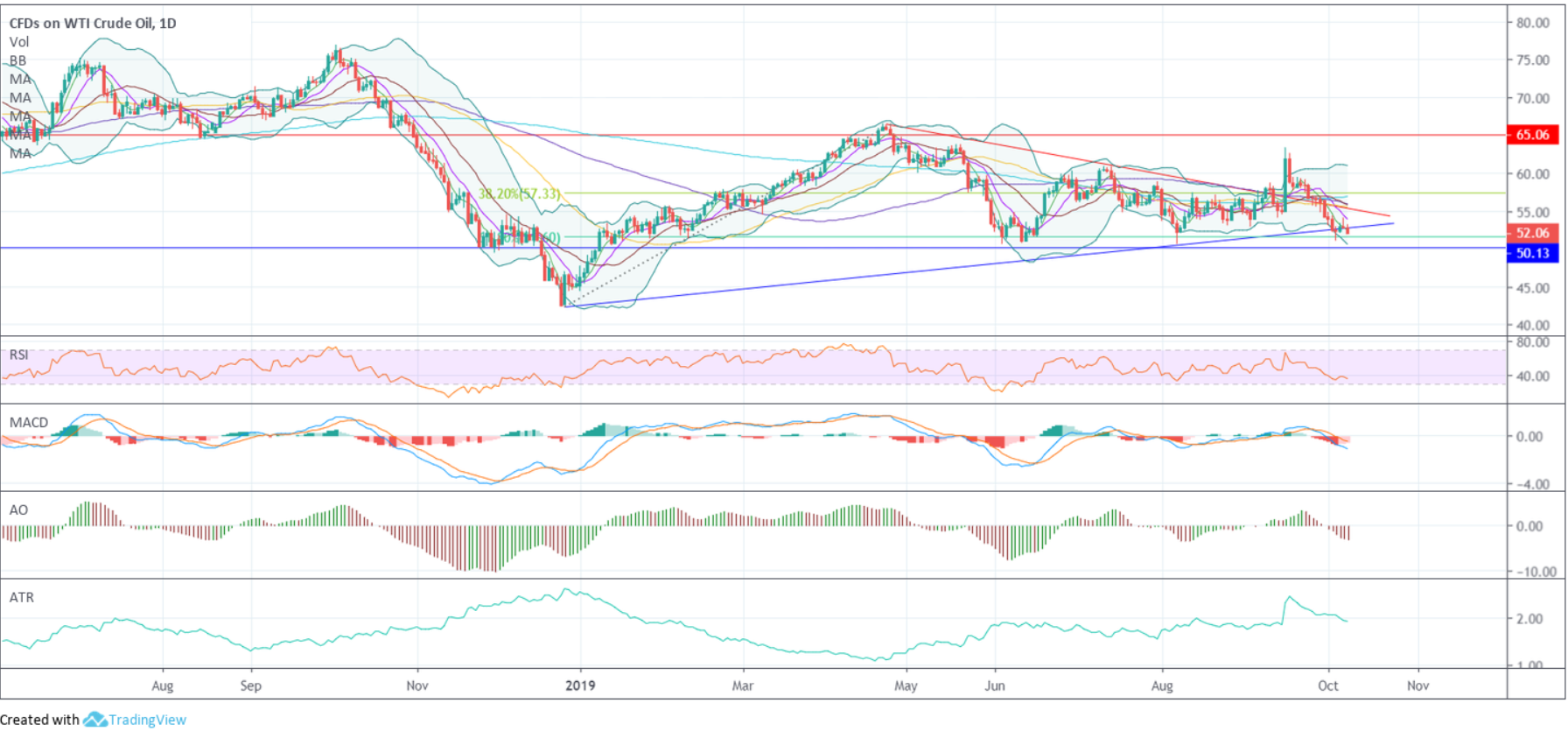The height and width of the screenshot is (738, 1568).
Task: Click the first MA label below BB
Action: [x=20, y=79]
